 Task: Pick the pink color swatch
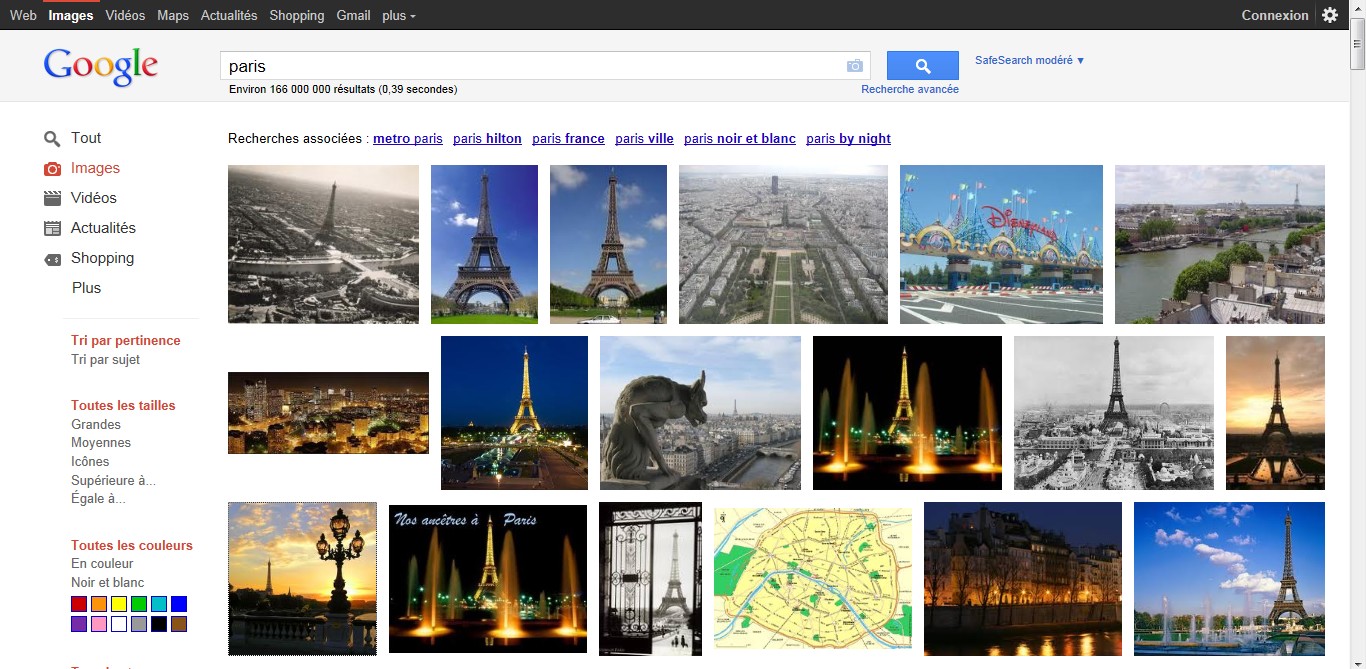(99, 624)
